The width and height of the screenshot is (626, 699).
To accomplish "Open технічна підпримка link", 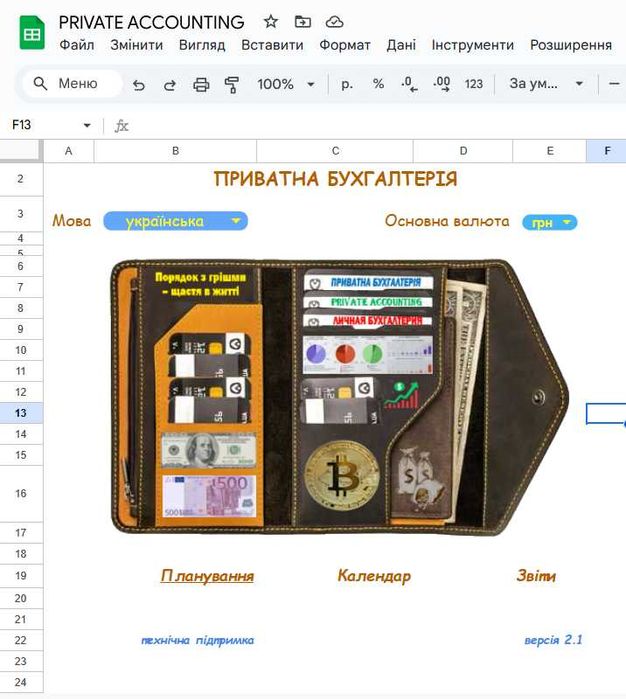I will [198, 640].
